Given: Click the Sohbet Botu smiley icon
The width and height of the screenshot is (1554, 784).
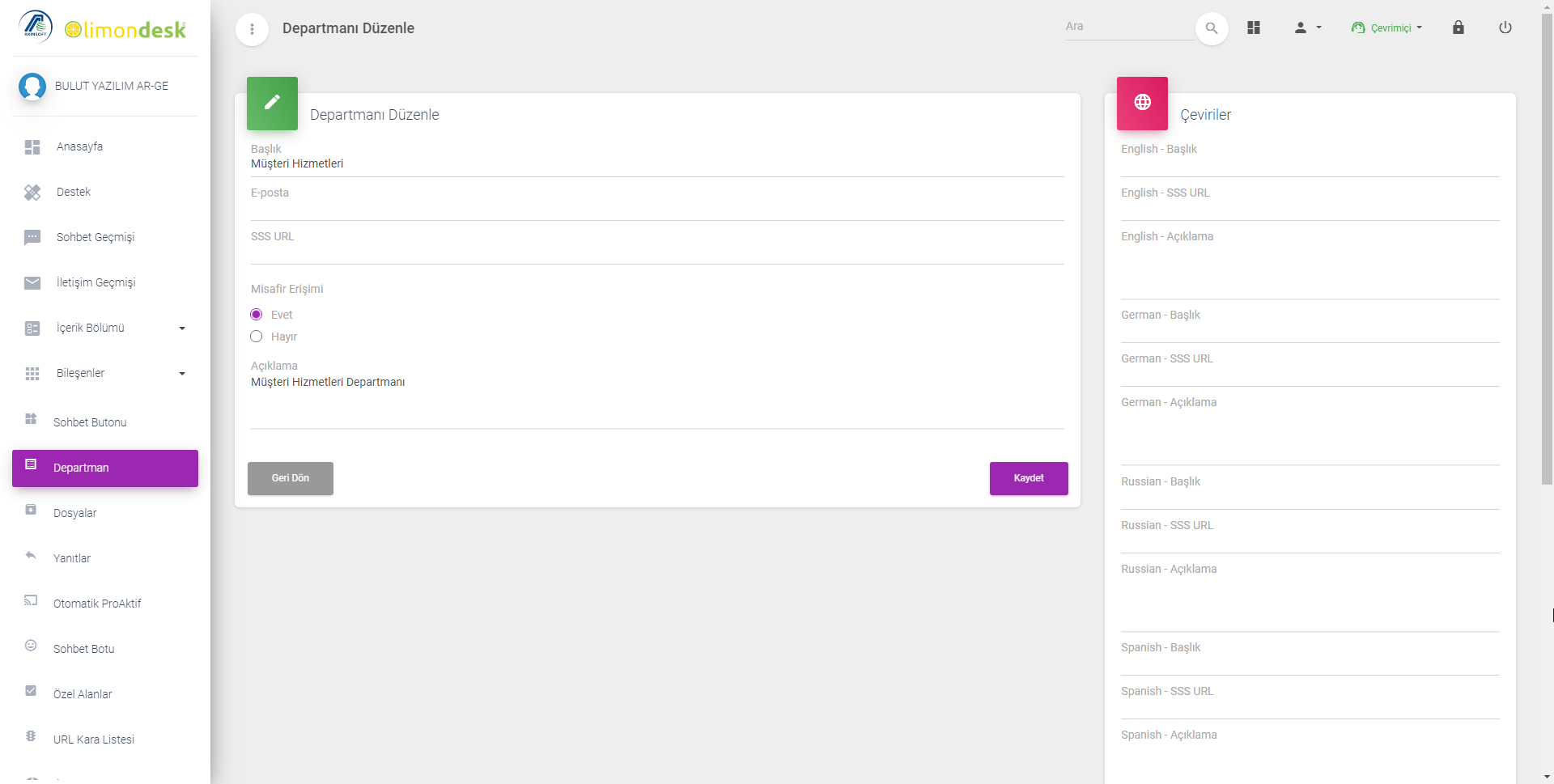Looking at the screenshot, I should point(31,646).
